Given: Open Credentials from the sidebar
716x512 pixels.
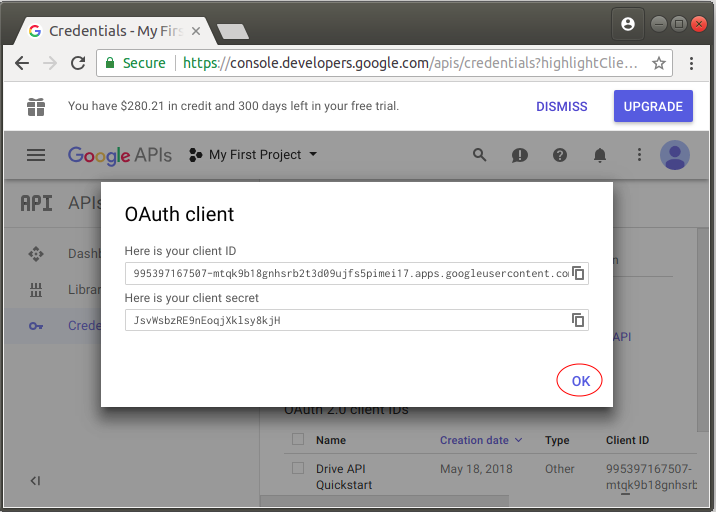Looking at the screenshot, I should point(84,326).
